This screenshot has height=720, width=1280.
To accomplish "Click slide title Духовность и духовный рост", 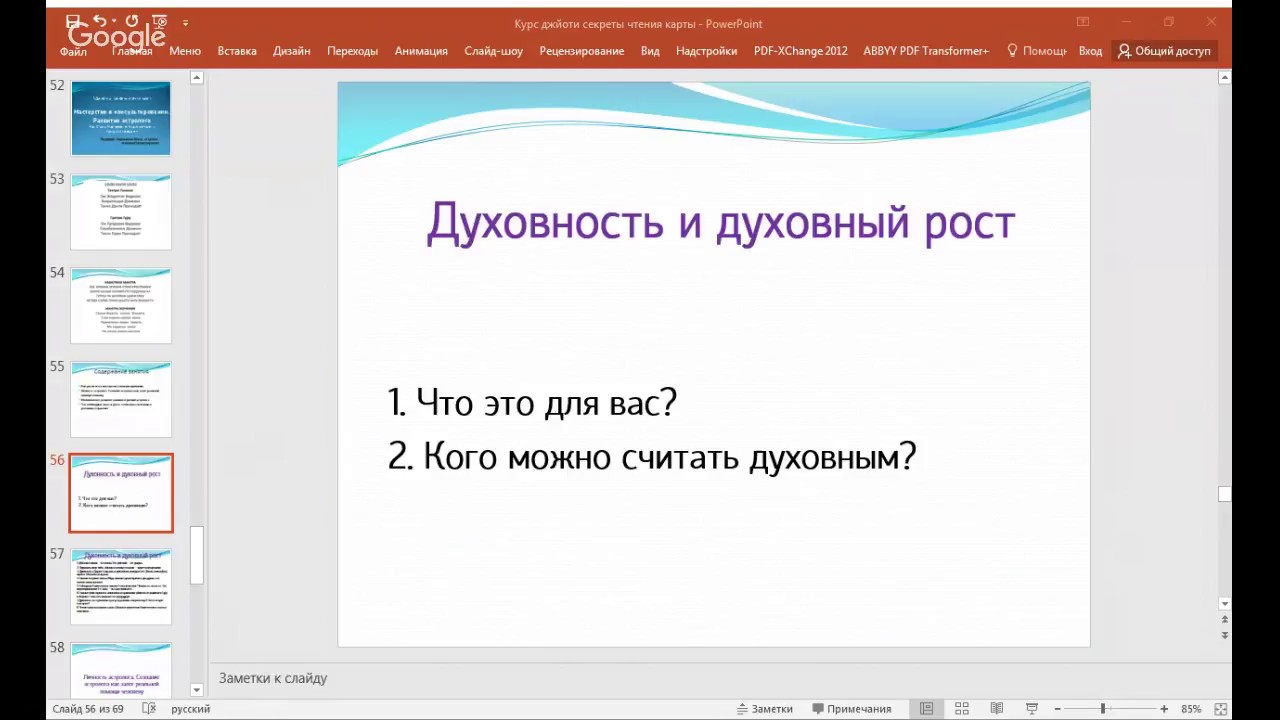I will coord(720,223).
